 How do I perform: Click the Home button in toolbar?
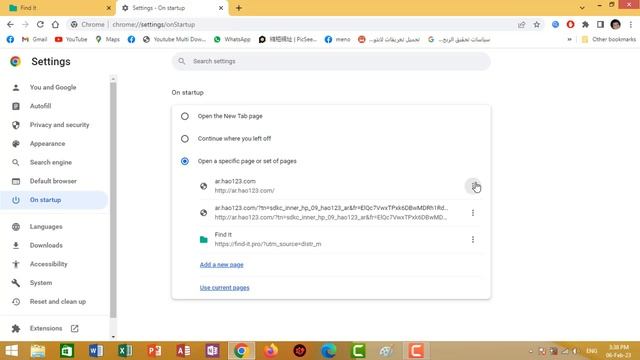[55, 24]
